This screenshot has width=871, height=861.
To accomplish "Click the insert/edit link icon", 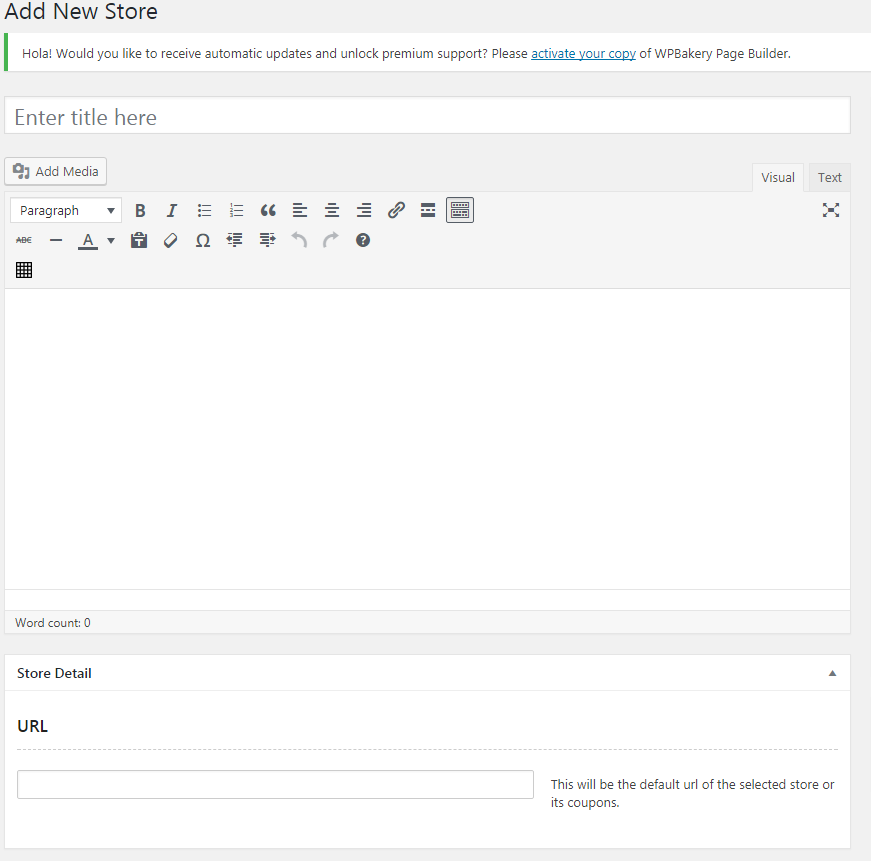I will click(396, 211).
